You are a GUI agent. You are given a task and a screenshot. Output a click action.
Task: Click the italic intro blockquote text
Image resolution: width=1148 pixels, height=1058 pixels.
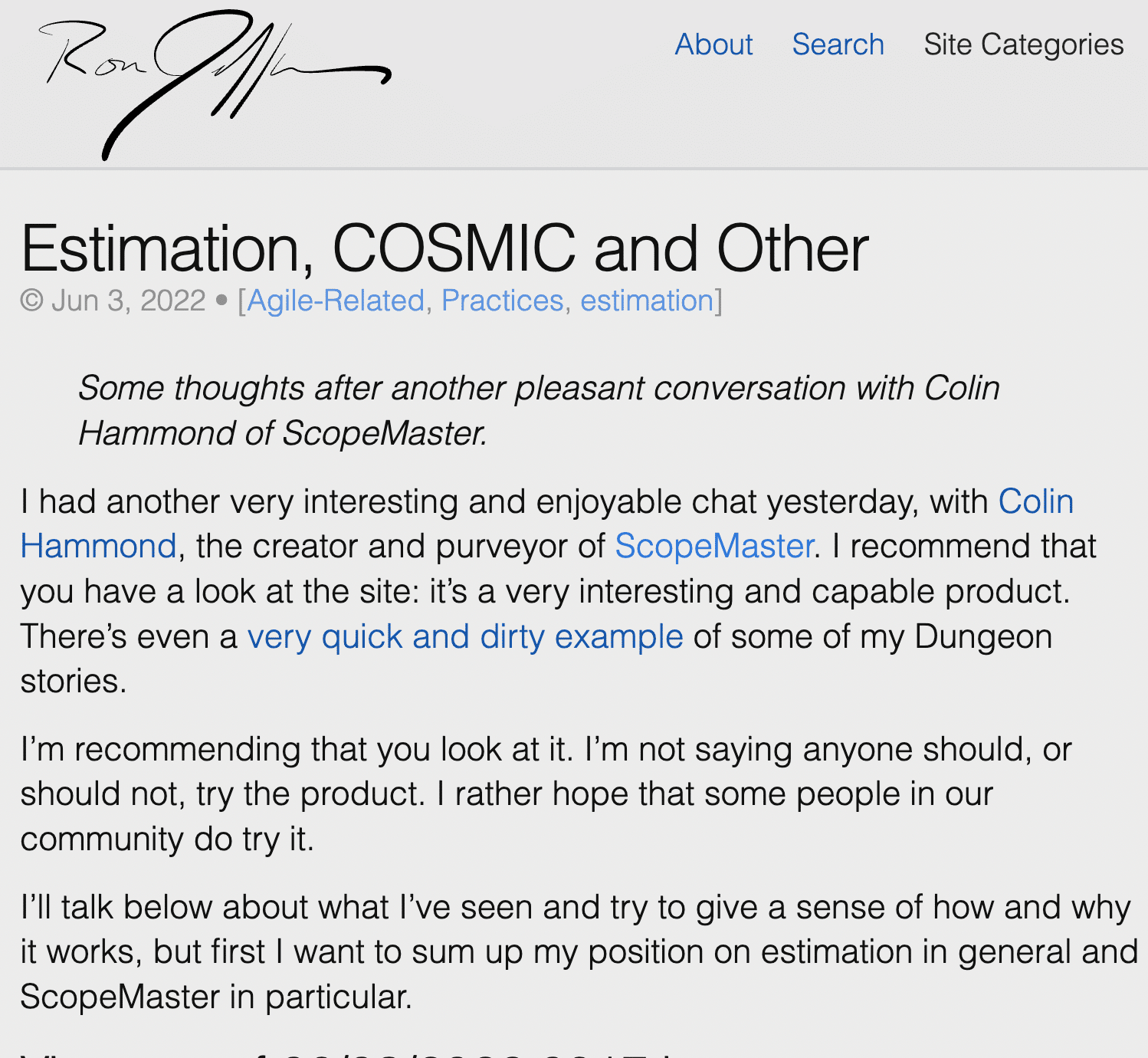tap(539, 410)
